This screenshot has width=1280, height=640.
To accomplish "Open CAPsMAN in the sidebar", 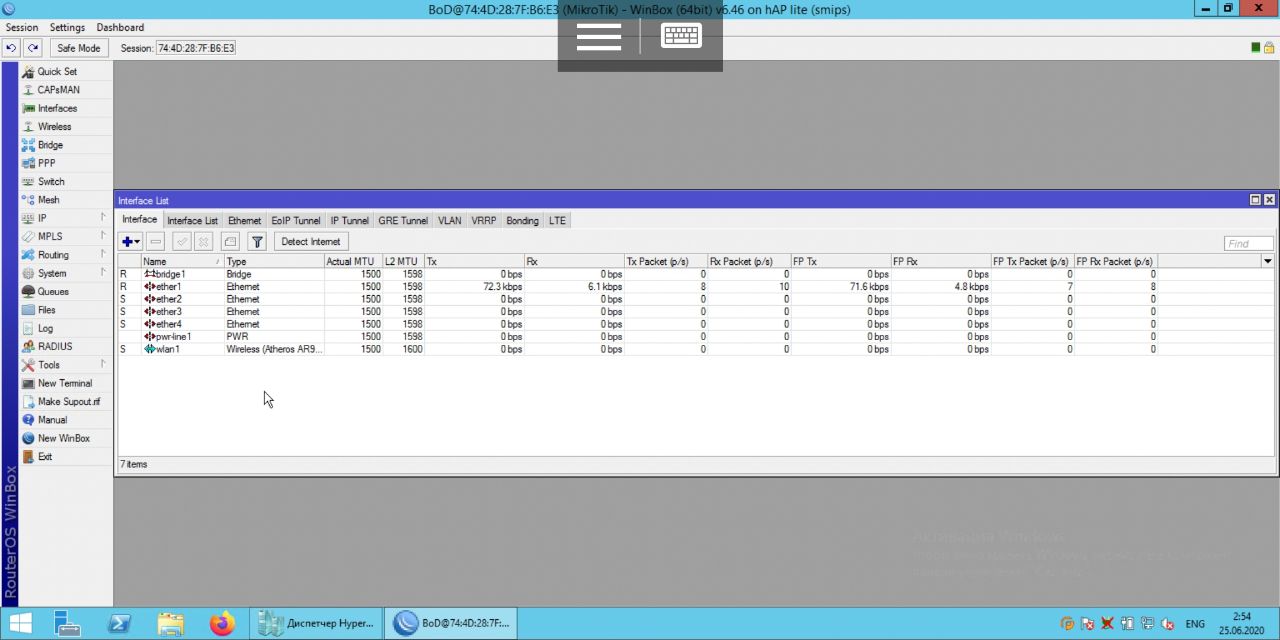I will pyautogui.click(x=58, y=90).
